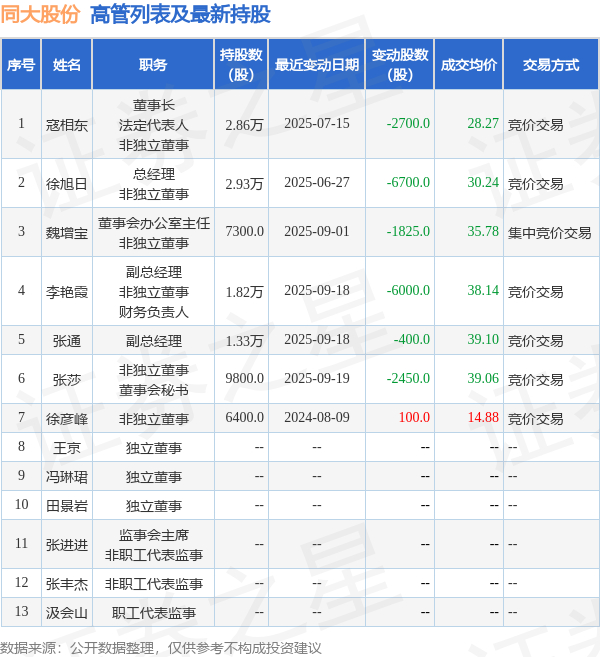
Task: Click the name 寇相东
Action: [x=67, y=124]
